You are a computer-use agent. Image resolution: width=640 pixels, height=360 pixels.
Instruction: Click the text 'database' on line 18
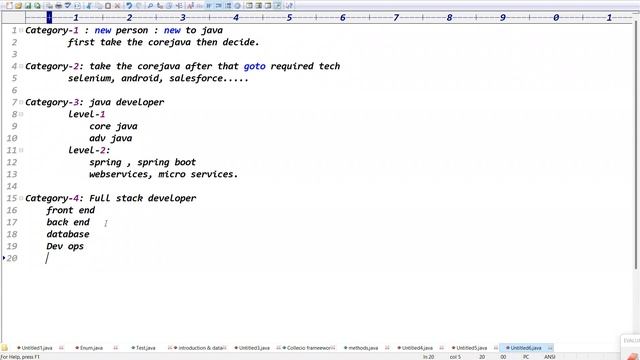[x=68, y=234]
